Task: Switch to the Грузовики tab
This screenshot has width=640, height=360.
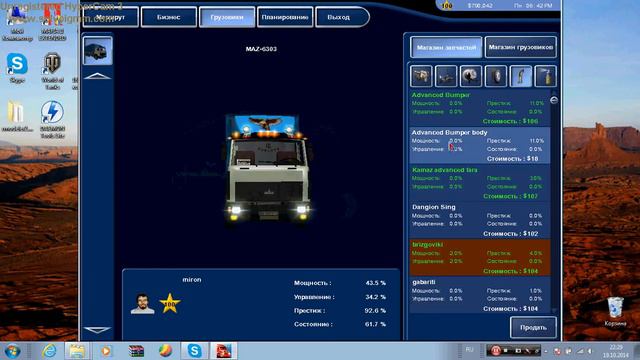Action: (227, 17)
